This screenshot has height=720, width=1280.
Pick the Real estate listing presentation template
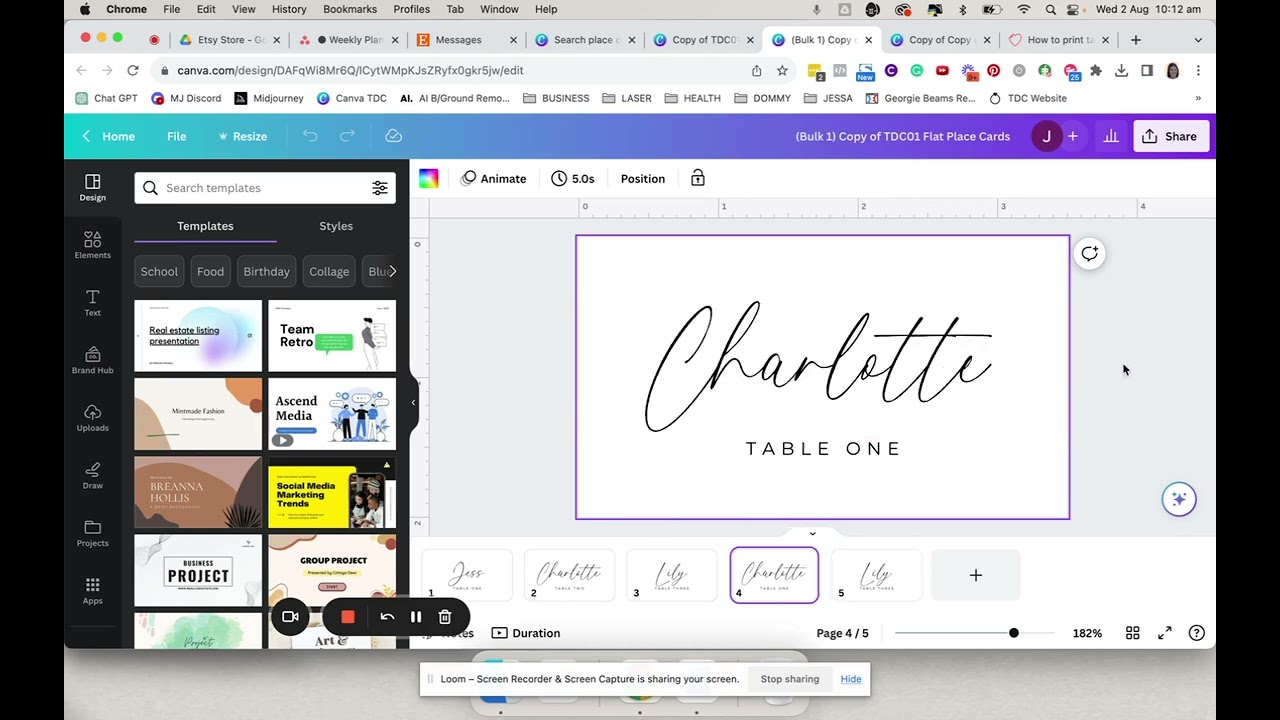[198, 336]
